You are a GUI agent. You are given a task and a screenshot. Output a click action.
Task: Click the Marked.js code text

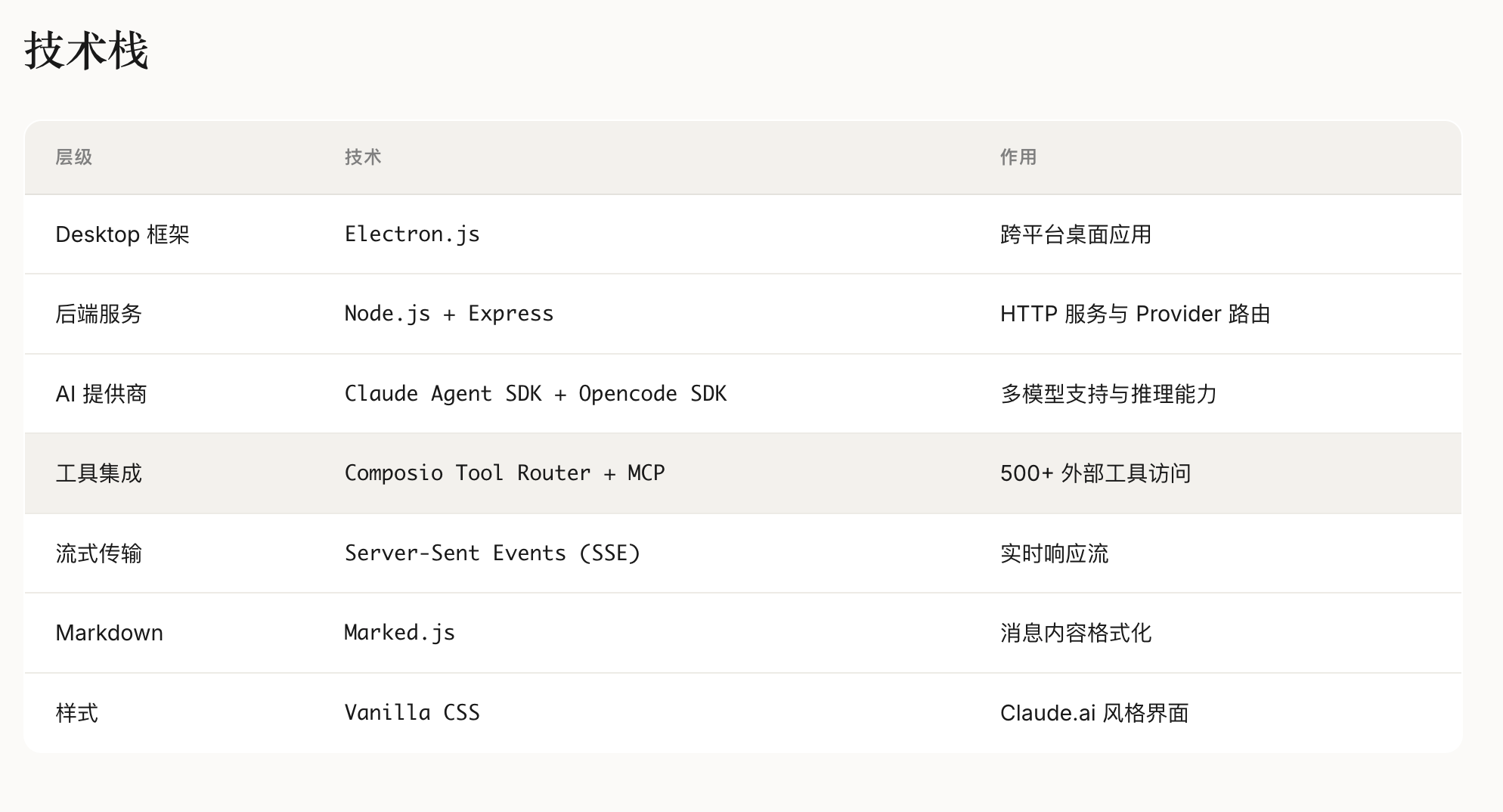point(399,633)
